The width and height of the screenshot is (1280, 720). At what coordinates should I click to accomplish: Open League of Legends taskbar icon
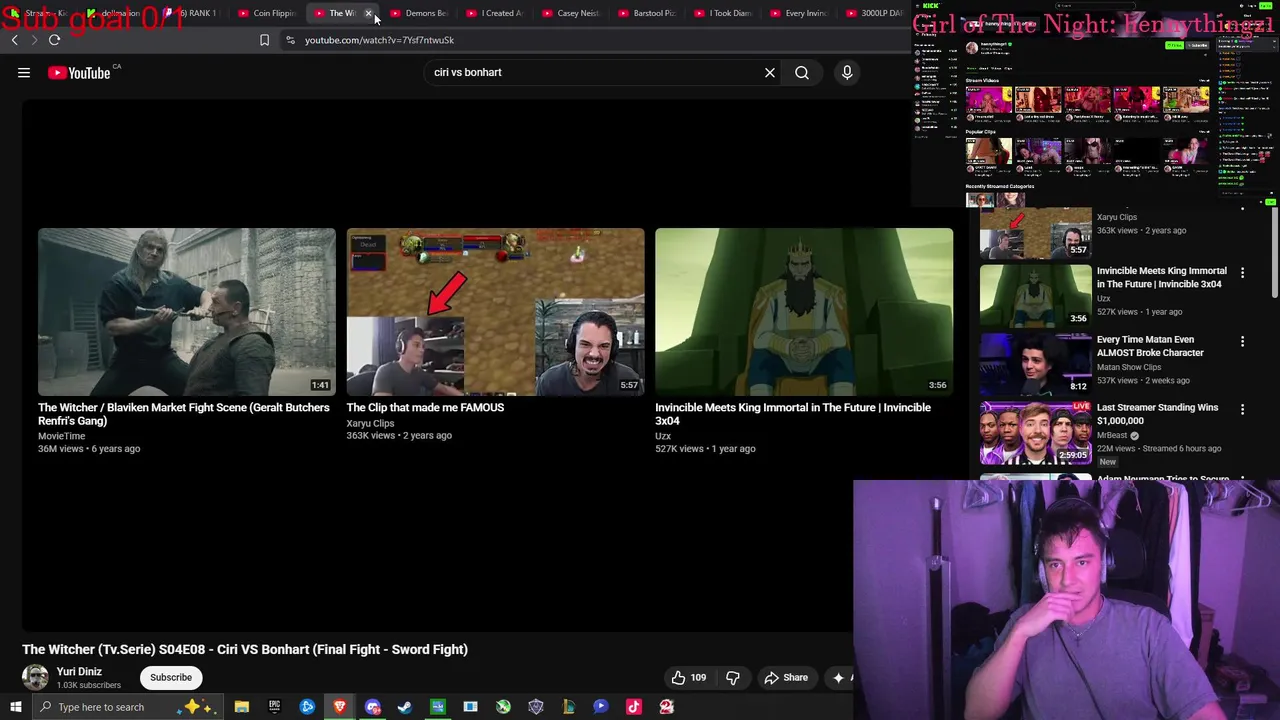coord(568,707)
